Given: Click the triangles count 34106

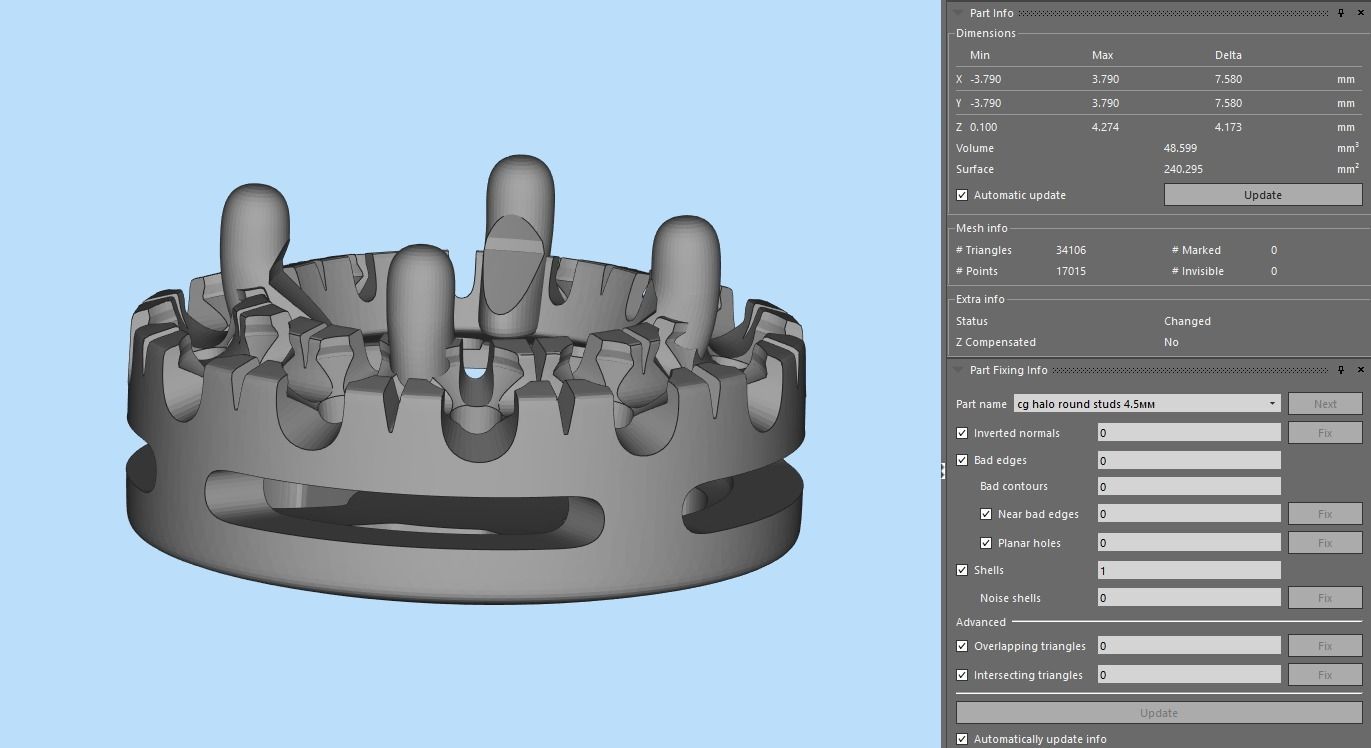Looking at the screenshot, I should [x=1072, y=250].
